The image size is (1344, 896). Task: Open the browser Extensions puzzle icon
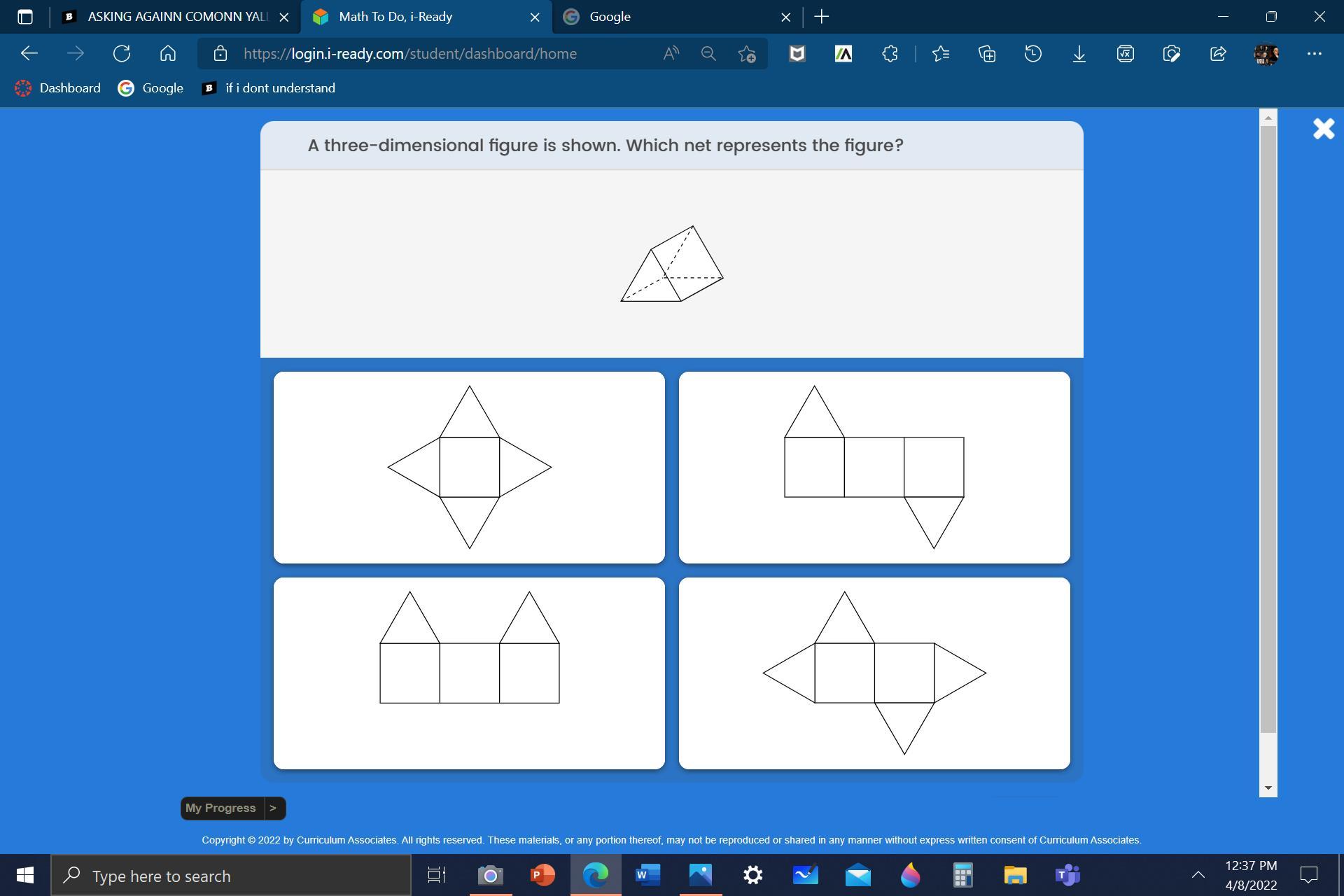click(890, 54)
